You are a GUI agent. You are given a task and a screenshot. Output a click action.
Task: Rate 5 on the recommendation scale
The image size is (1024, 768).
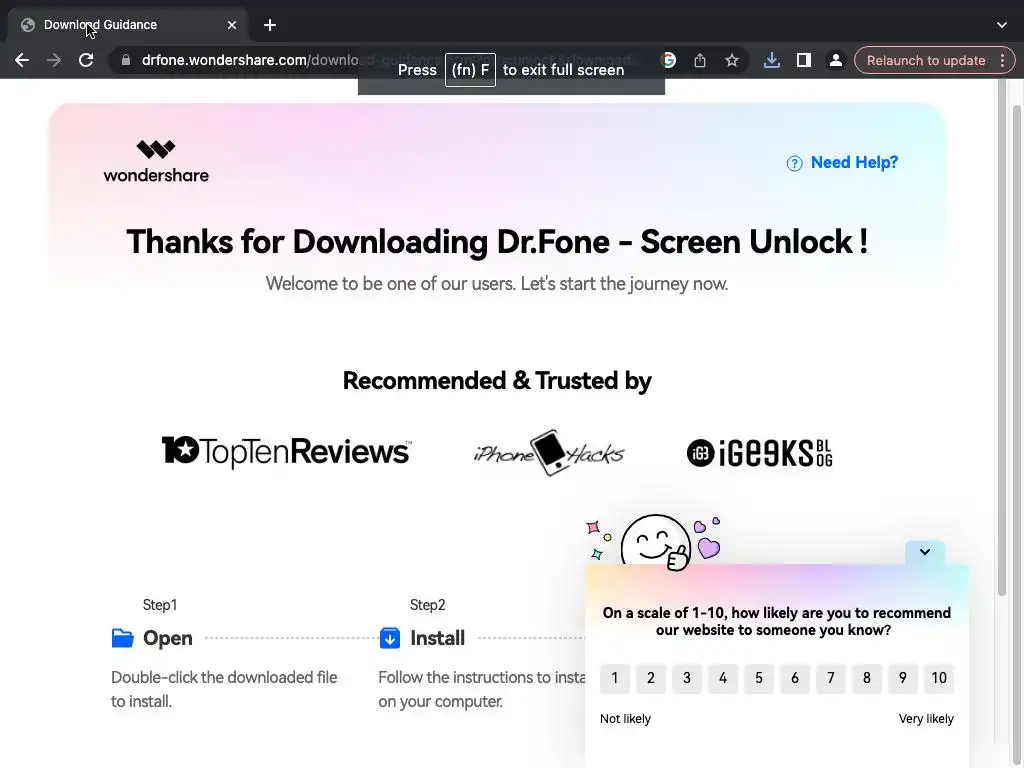pos(759,678)
